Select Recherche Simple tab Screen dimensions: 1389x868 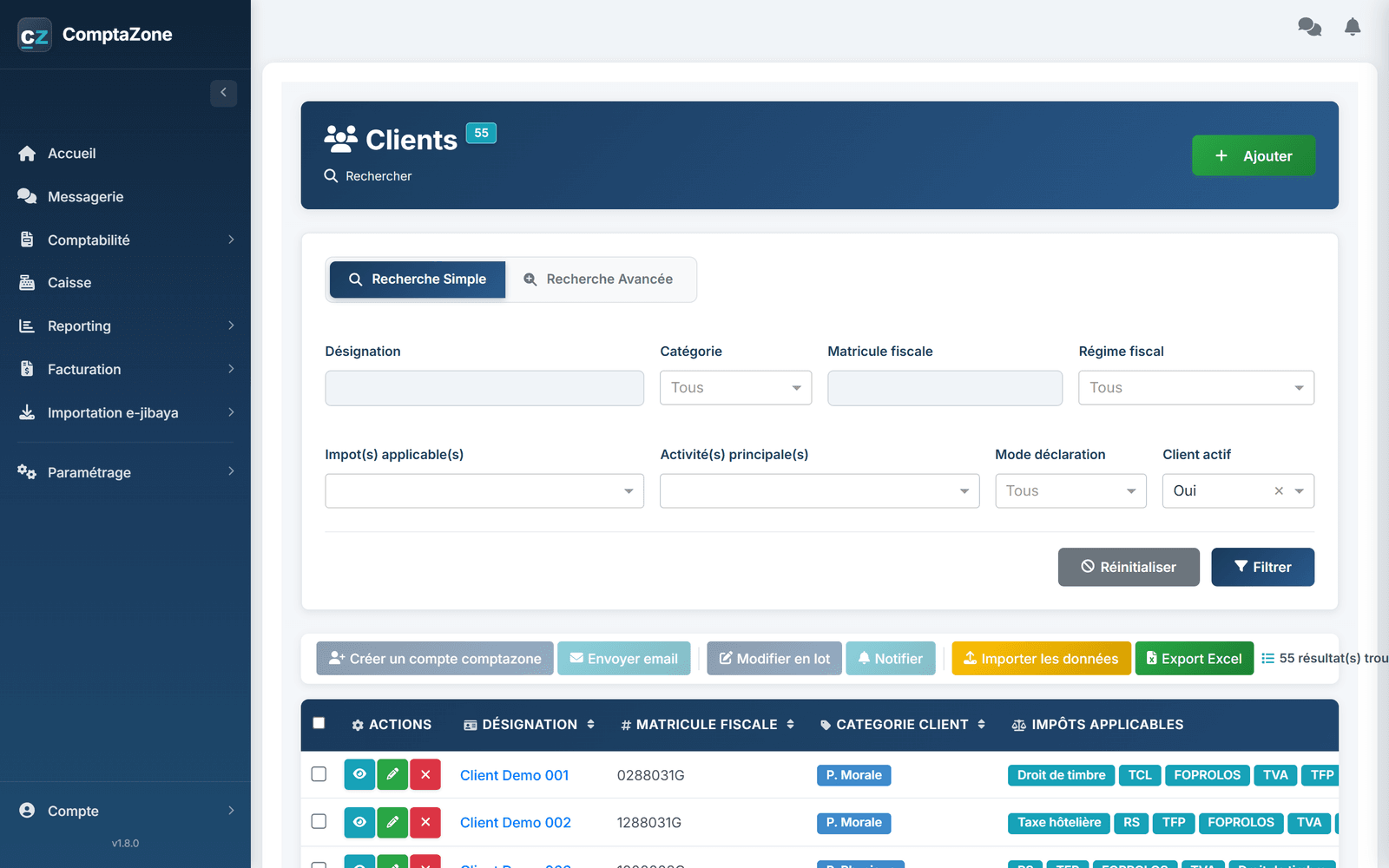coord(418,279)
